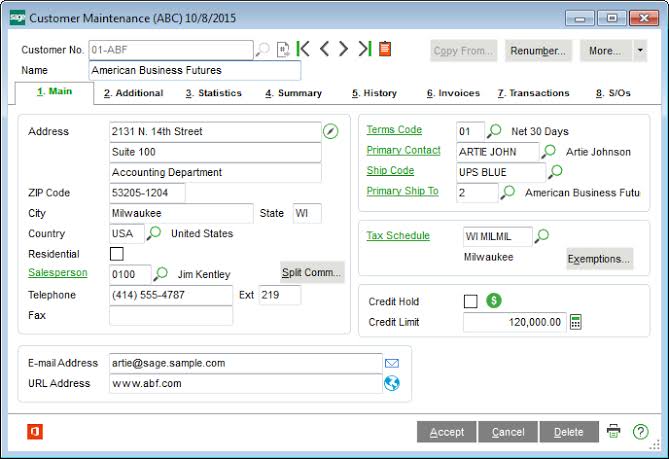Click the ZIP Code field
Image resolution: width=669 pixels, height=459 pixels.
point(147,193)
